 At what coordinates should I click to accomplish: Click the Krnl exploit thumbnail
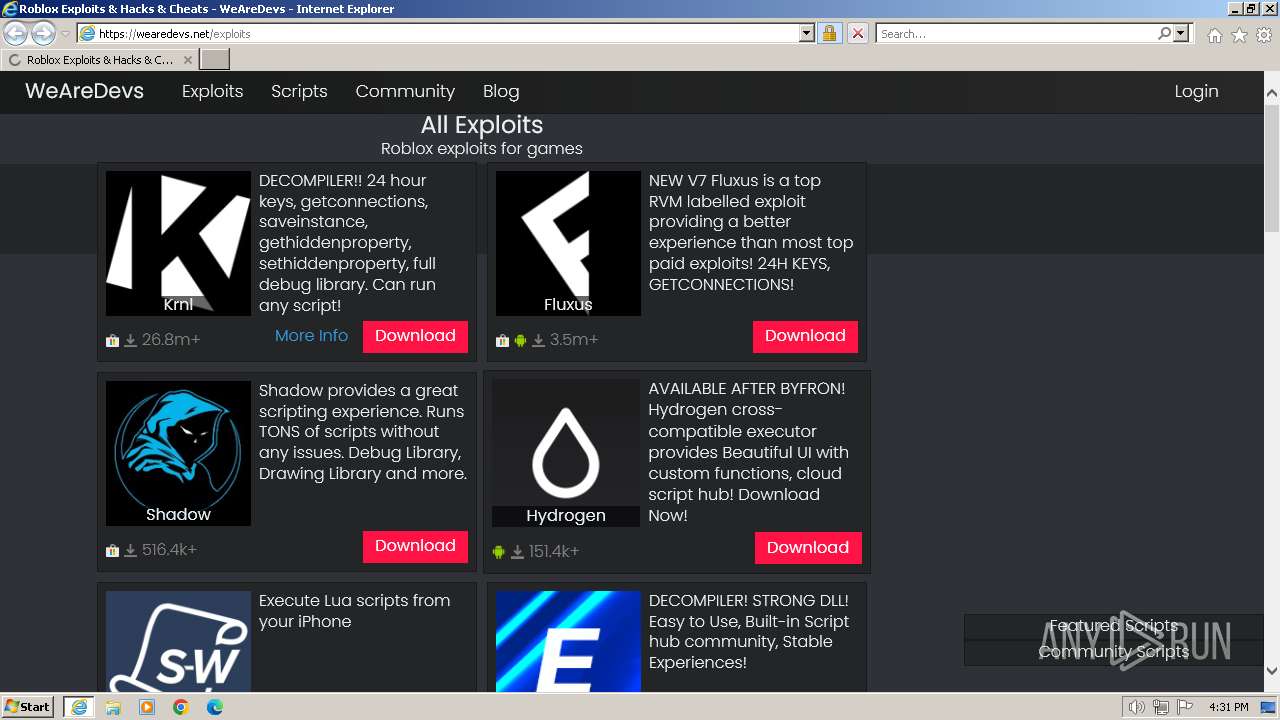coord(178,243)
